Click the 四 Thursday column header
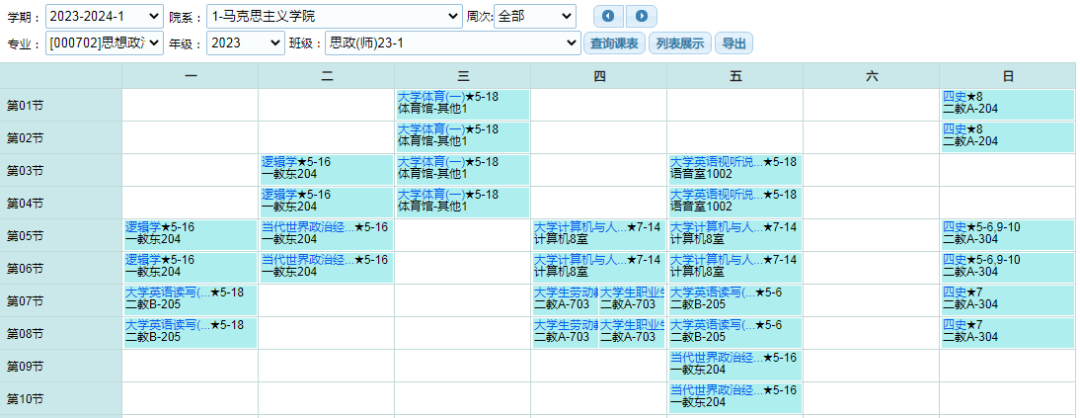The height and width of the screenshot is (418, 1080). point(599,76)
